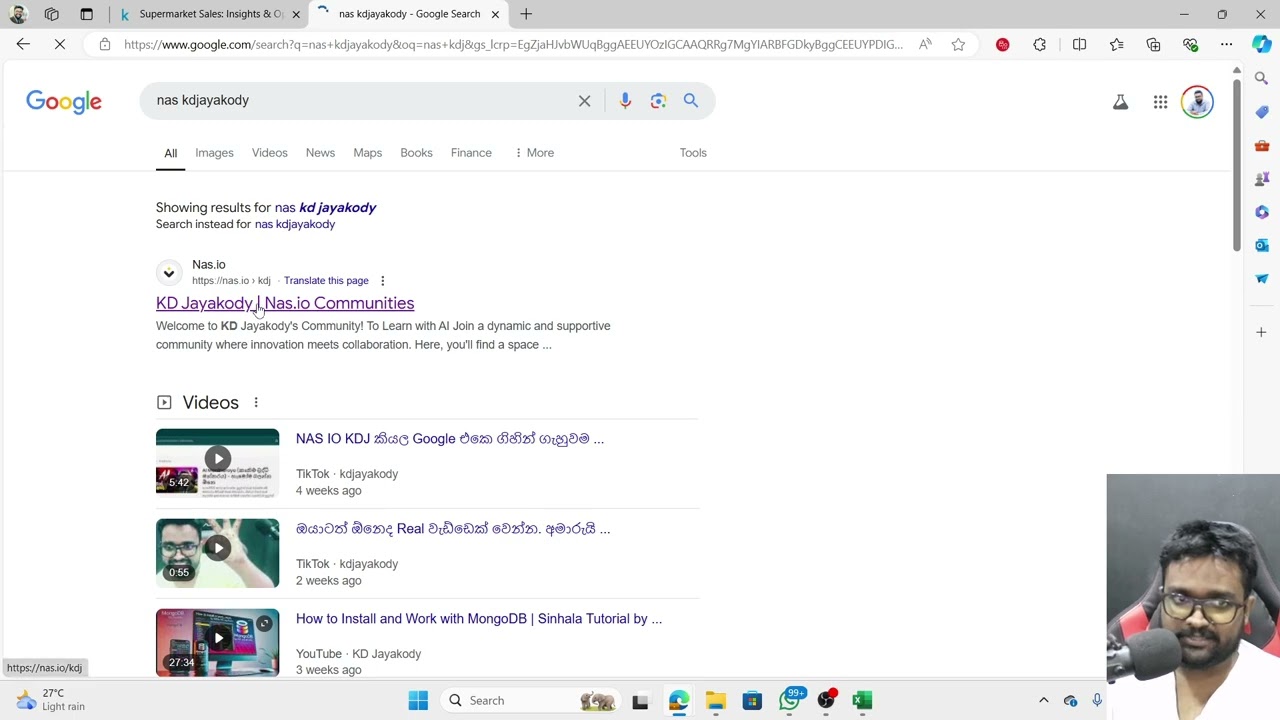The height and width of the screenshot is (720, 1280).
Task: Stop loading the current page
Action: tap(60, 44)
